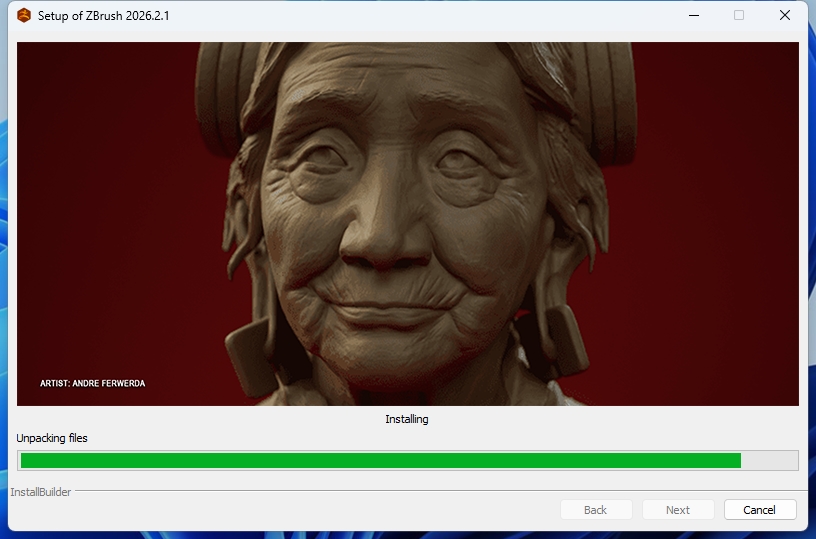Click the disabled Back button
The height and width of the screenshot is (539, 816).
(596, 510)
